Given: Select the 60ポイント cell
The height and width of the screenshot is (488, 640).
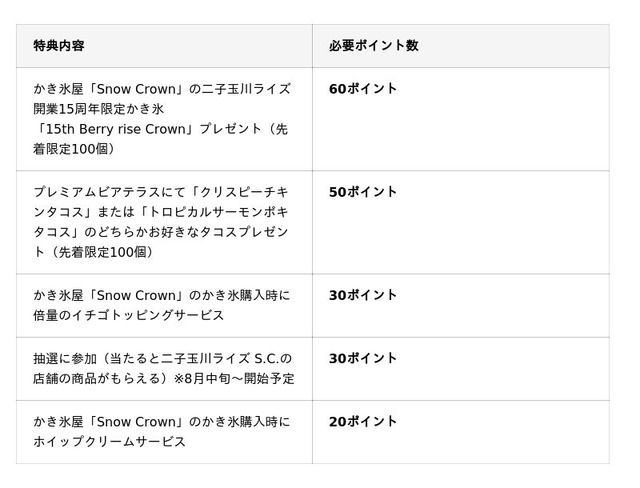Looking at the screenshot, I should [363, 89].
